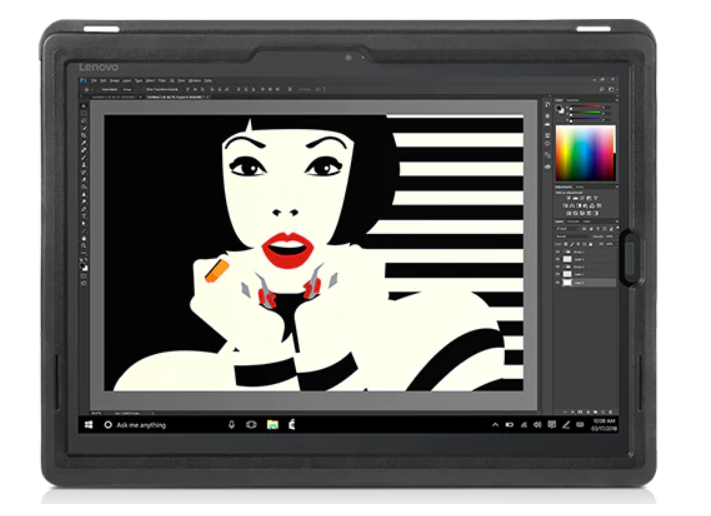711x516 pixels.
Task: Toggle lock transparent pixels in Layers panel
Action: pyautogui.click(x=565, y=244)
